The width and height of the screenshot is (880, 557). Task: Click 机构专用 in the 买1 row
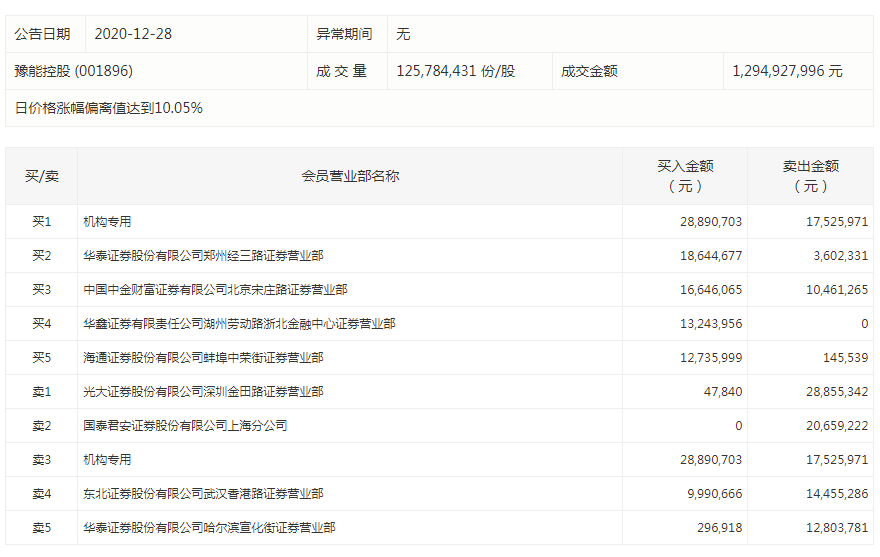[107, 222]
